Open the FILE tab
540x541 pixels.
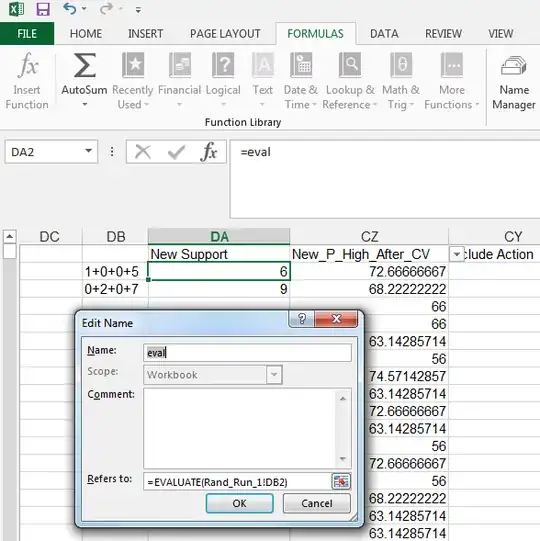click(27, 33)
